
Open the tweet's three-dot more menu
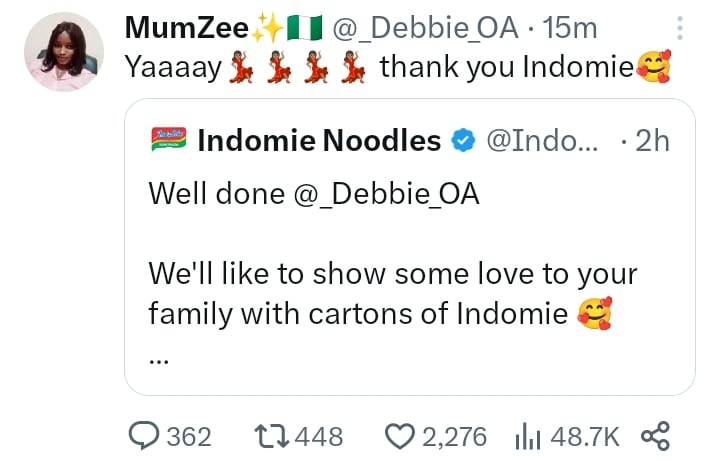[x=682, y=29]
